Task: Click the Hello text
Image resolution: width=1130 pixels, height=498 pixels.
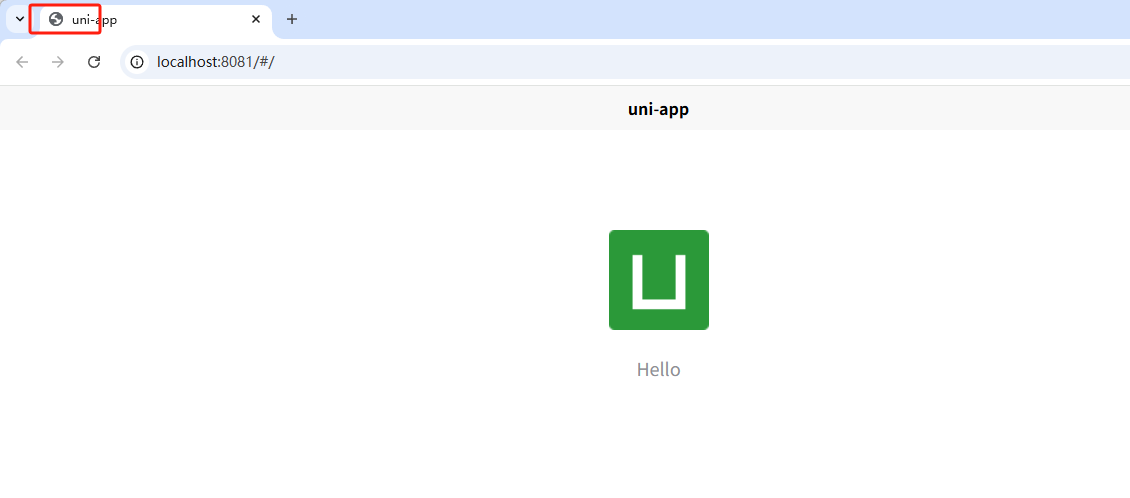Action: coord(659,370)
